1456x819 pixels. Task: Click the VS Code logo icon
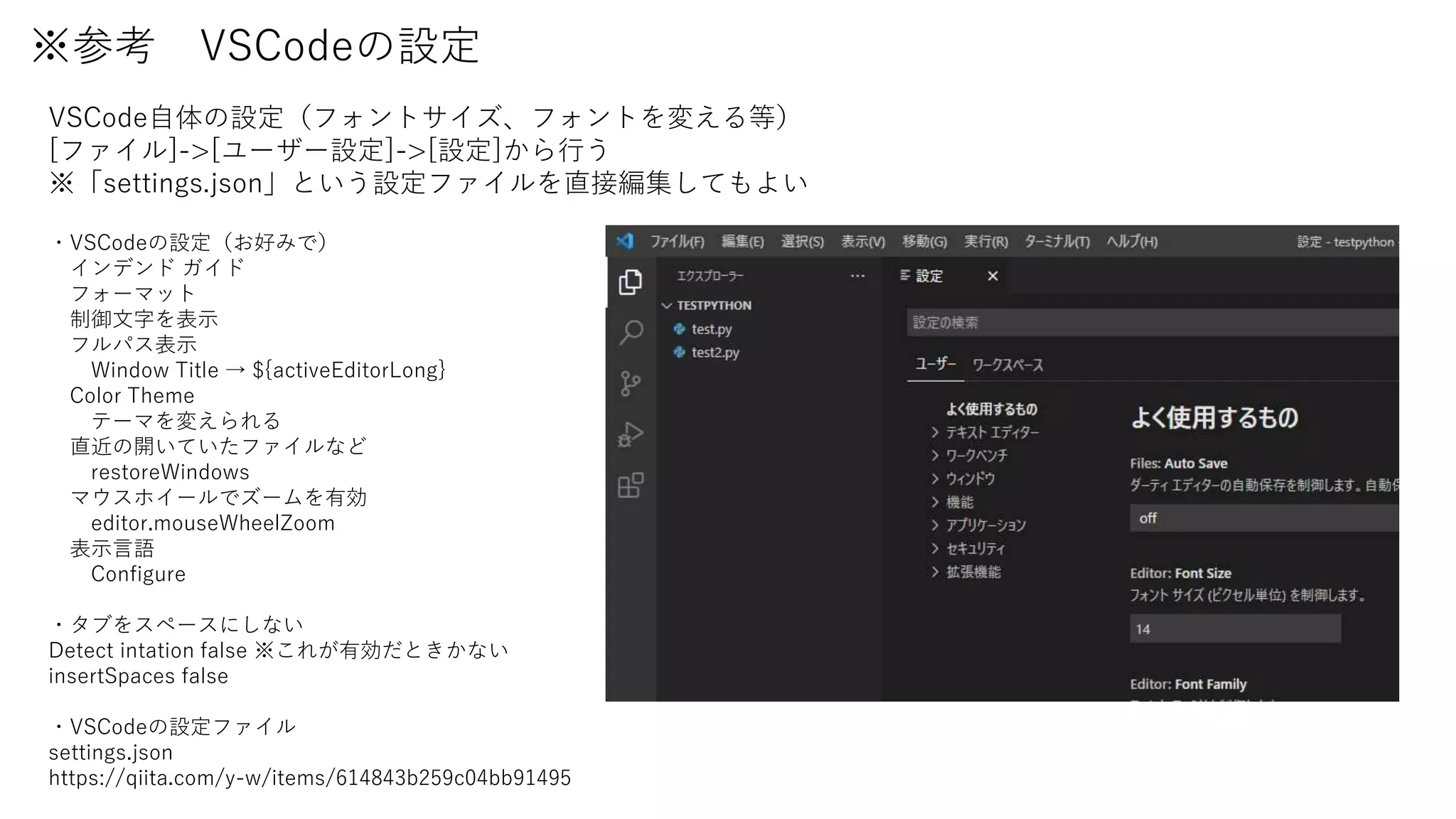(625, 241)
